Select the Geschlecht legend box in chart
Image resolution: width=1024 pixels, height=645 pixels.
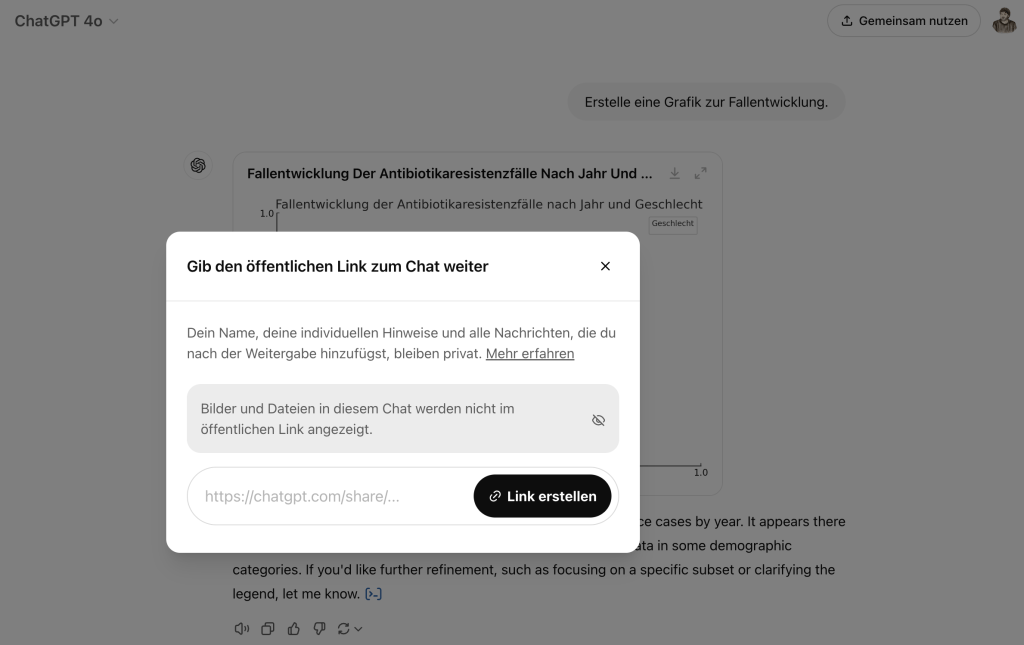[x=673, y=224]
